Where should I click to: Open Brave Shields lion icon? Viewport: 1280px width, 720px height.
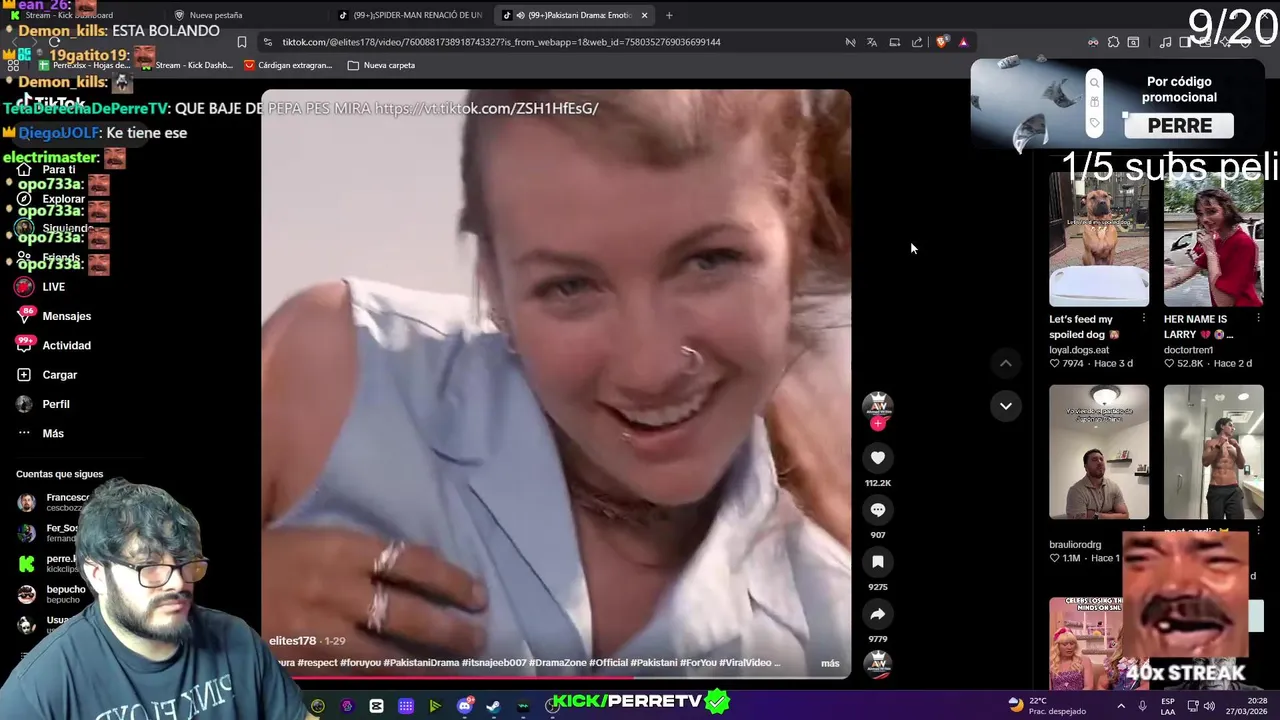point(941,42)
